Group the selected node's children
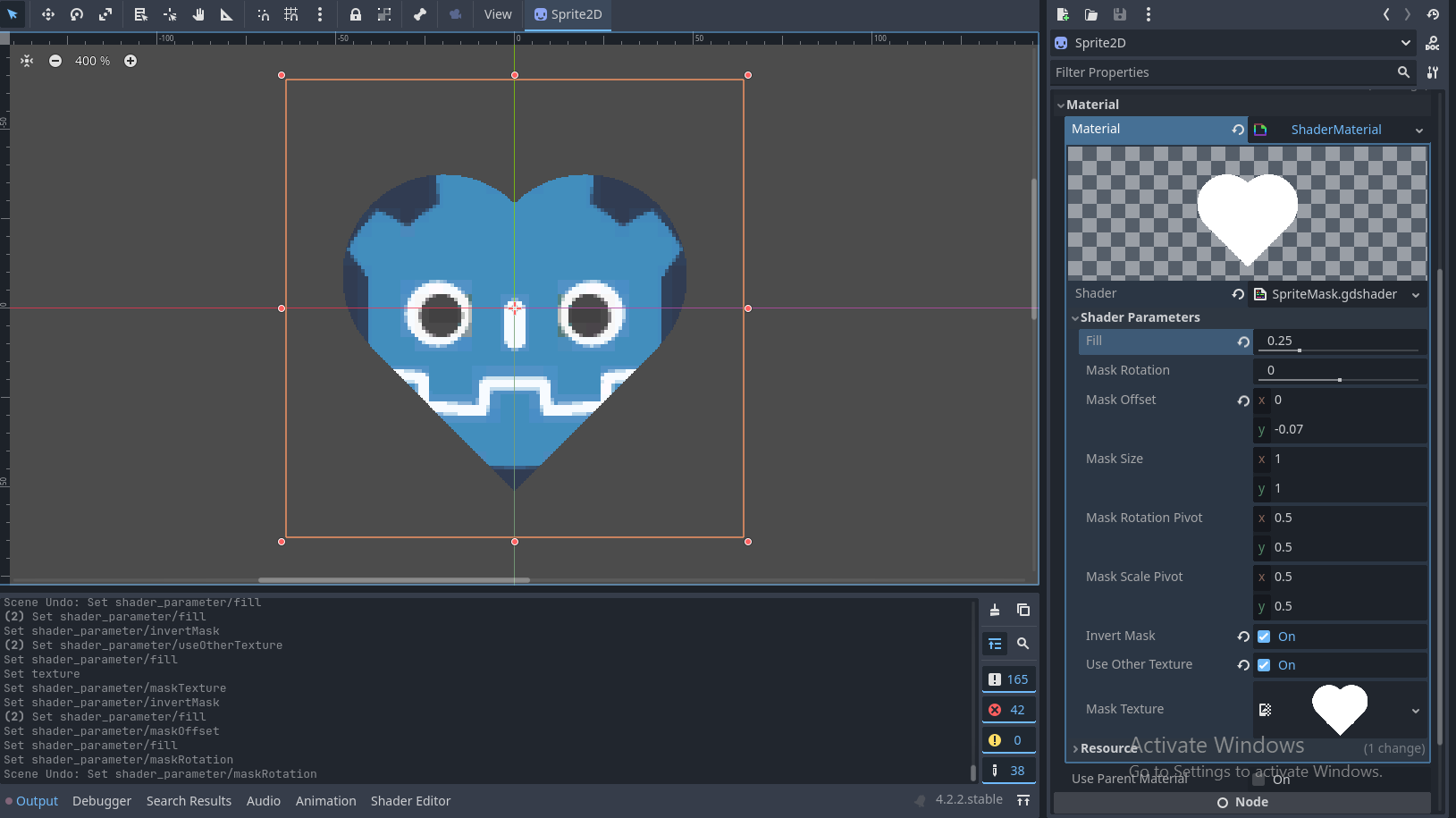The image size is (1456, 818). coord(384,14)
